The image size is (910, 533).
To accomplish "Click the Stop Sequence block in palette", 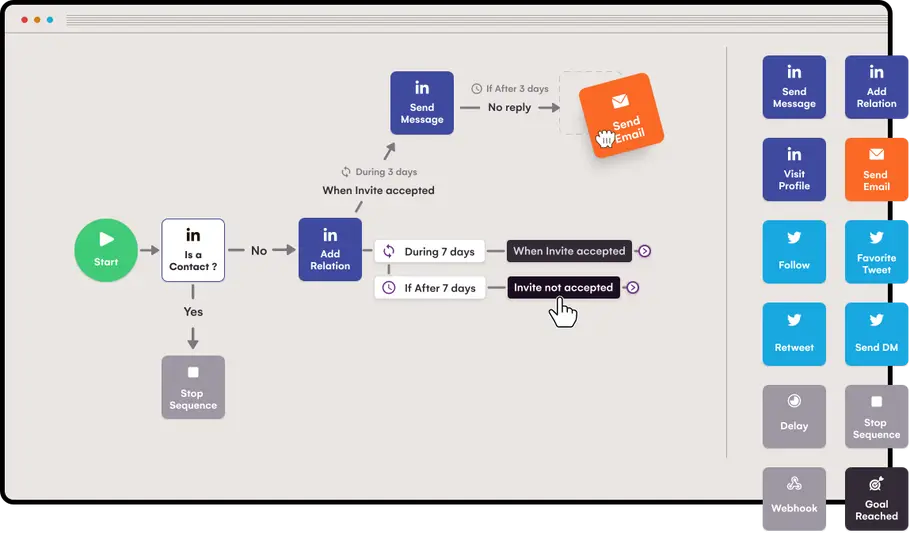I will tap(876, 417).
